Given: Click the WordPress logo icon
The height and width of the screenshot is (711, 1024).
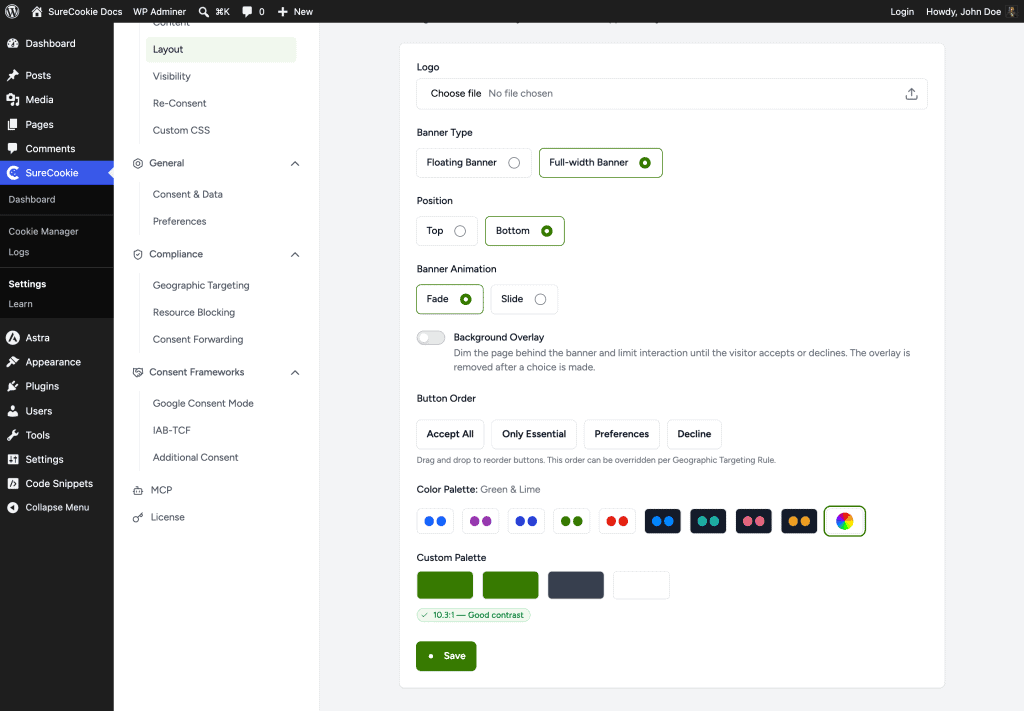Looking at the screenshot, I should pos(12,11).
